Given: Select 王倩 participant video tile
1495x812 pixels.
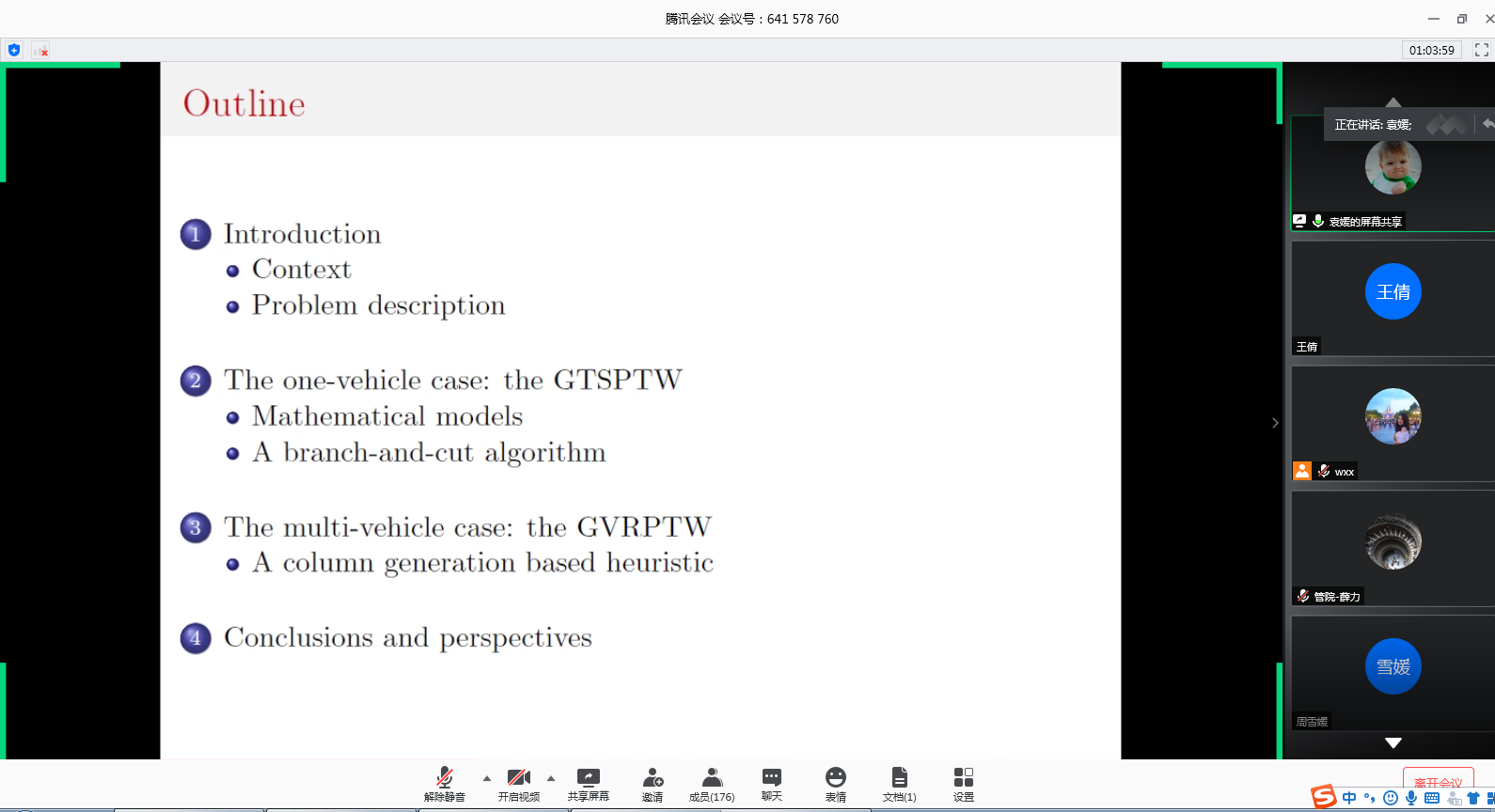Looking at the screenshot, I should click(x=1393, y=298).
